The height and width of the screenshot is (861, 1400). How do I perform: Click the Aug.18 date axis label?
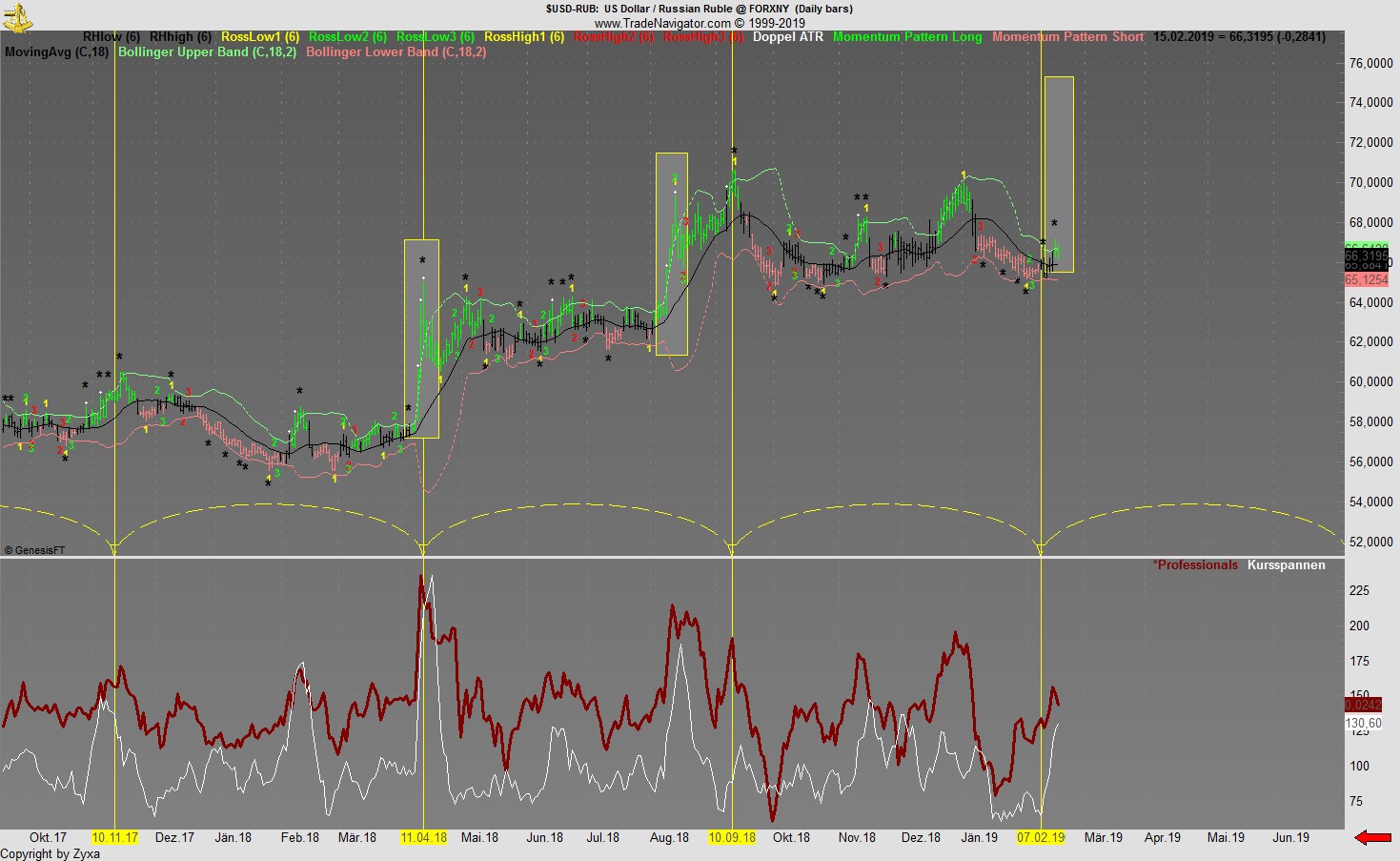(669, 838)
